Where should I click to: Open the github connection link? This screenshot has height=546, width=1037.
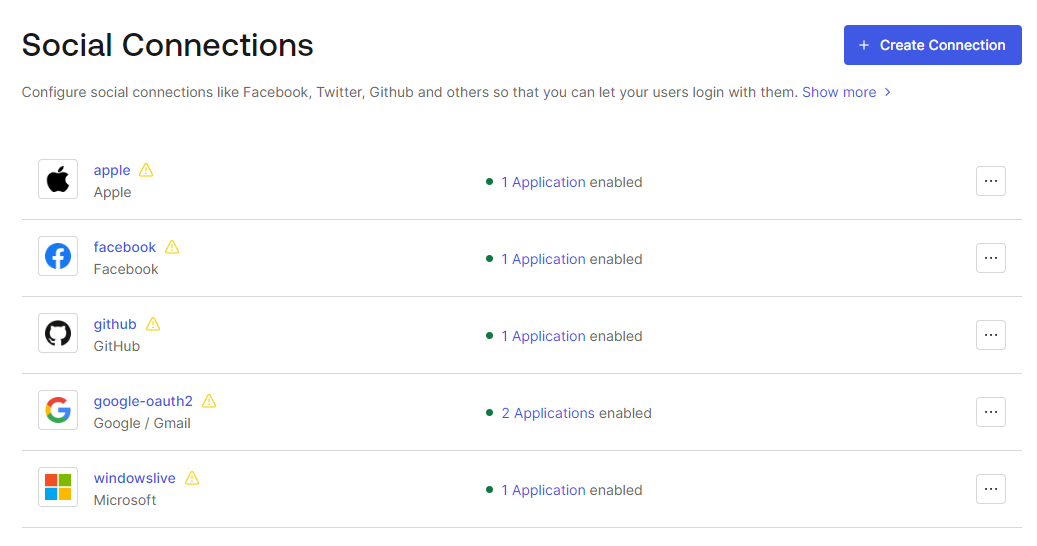(x=115, y=325)
